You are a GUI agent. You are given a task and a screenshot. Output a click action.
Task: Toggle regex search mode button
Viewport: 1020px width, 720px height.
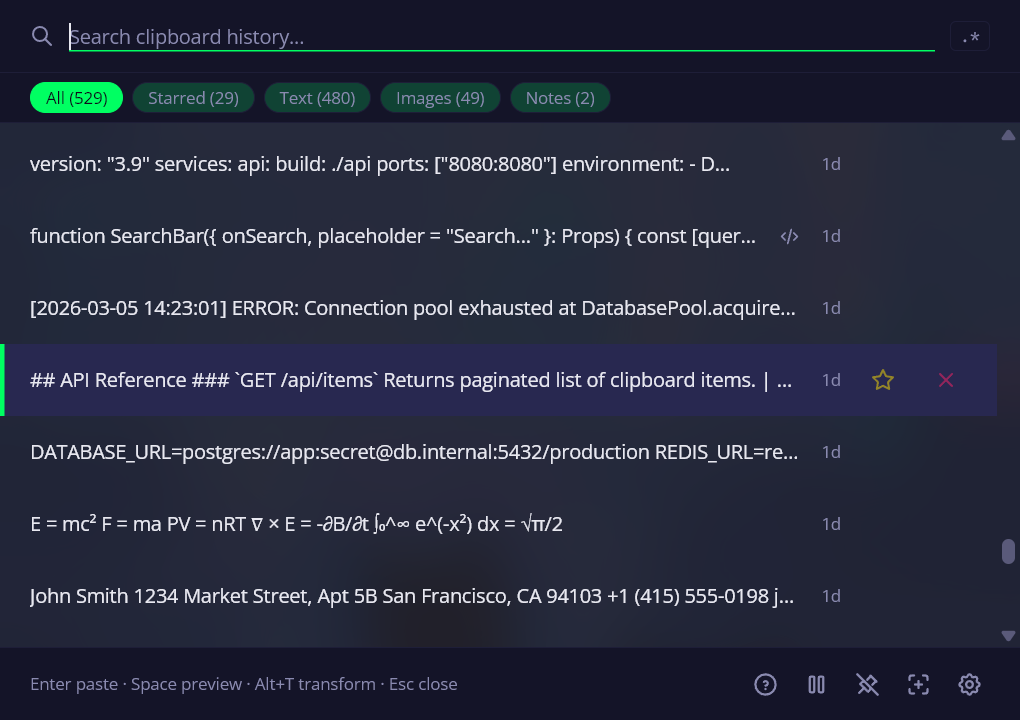pos(969,37)
